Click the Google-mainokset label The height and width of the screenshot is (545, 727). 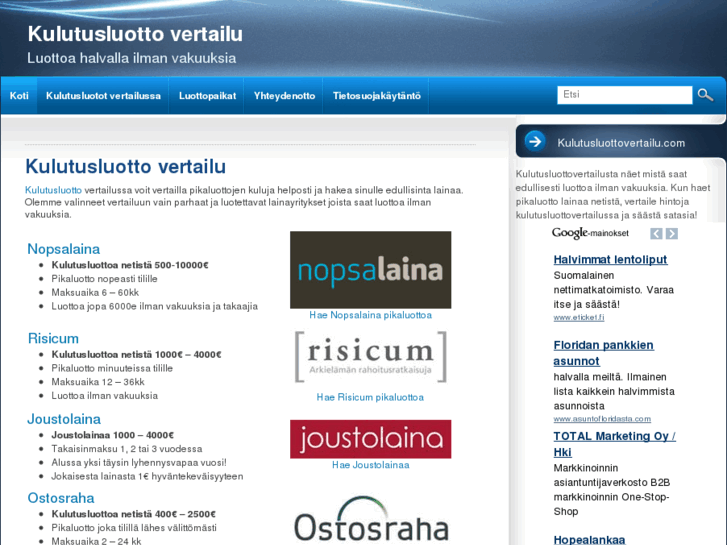tap(590, 233)
